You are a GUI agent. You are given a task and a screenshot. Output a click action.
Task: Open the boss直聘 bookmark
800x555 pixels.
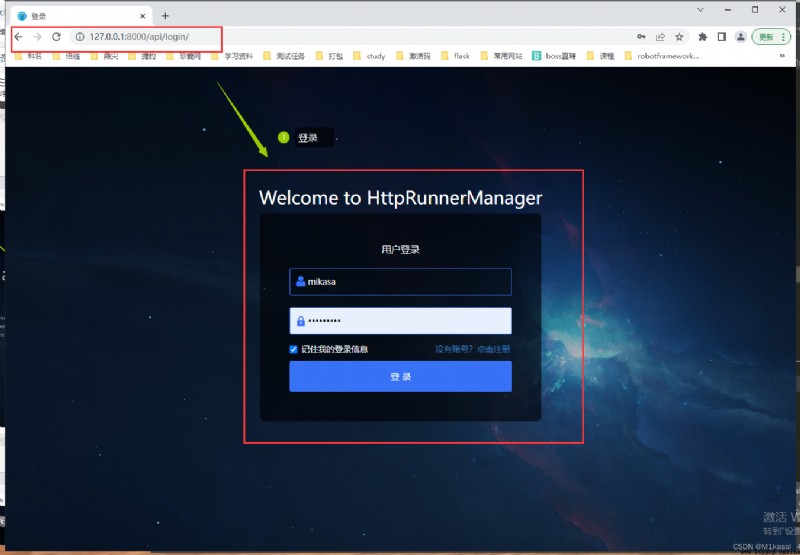[554, 56]
